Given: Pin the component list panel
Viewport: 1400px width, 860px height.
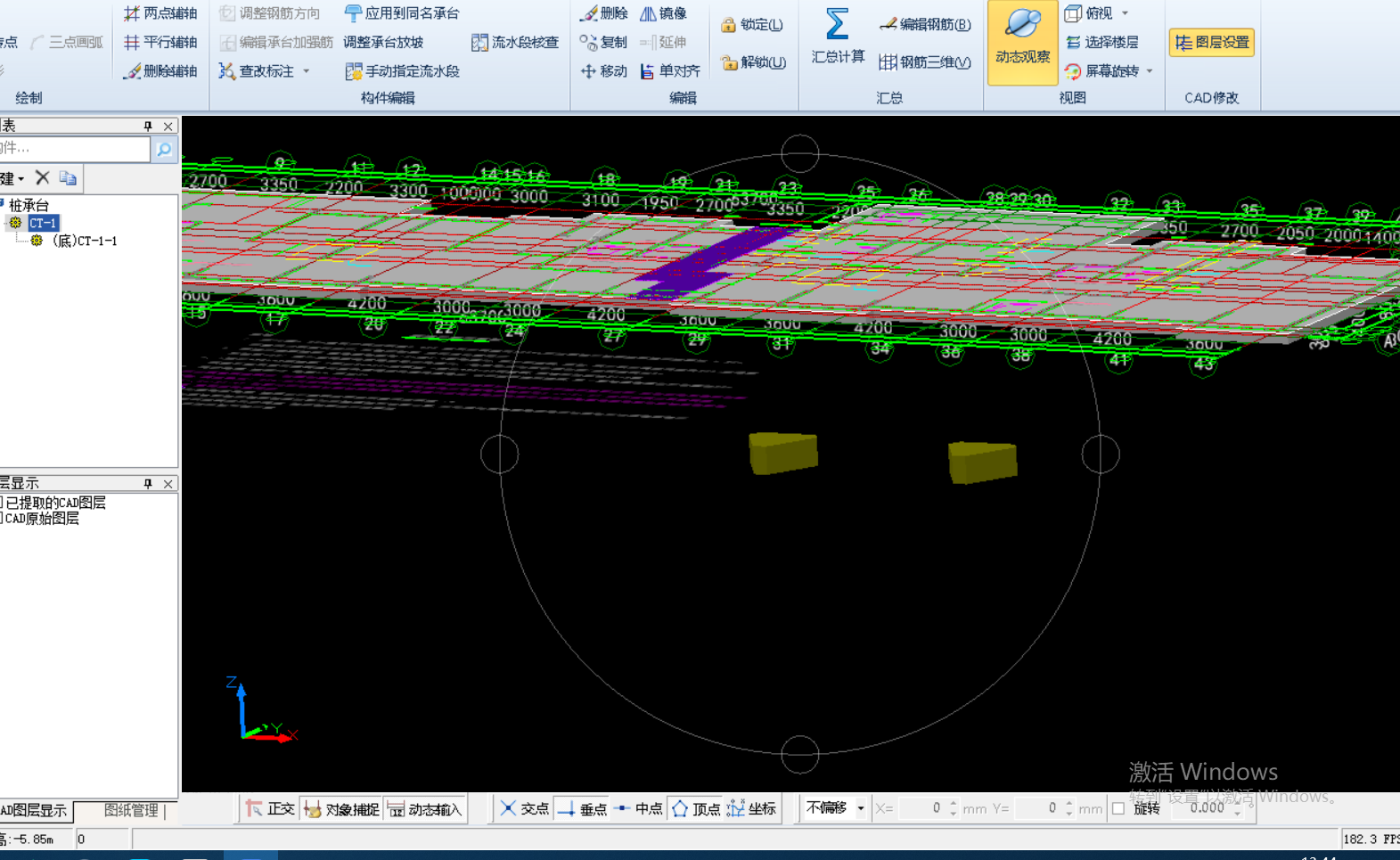Looking at the screenshot, I should pyautogui.click(x=148, y=127).
